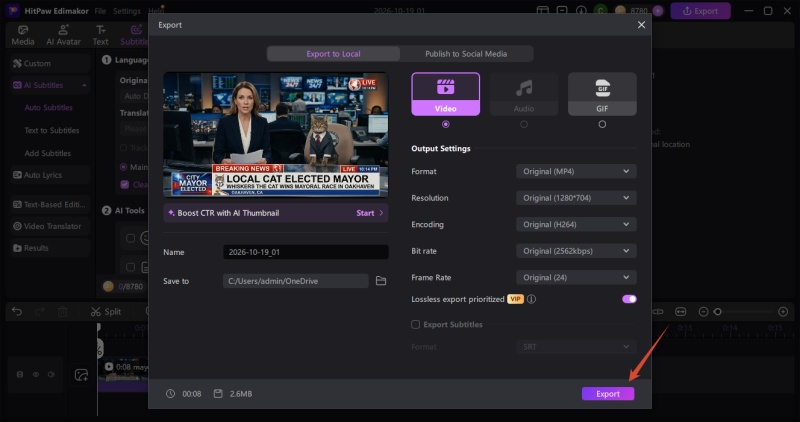
Task: Click the Save to path field
Action: pos(295,281)
